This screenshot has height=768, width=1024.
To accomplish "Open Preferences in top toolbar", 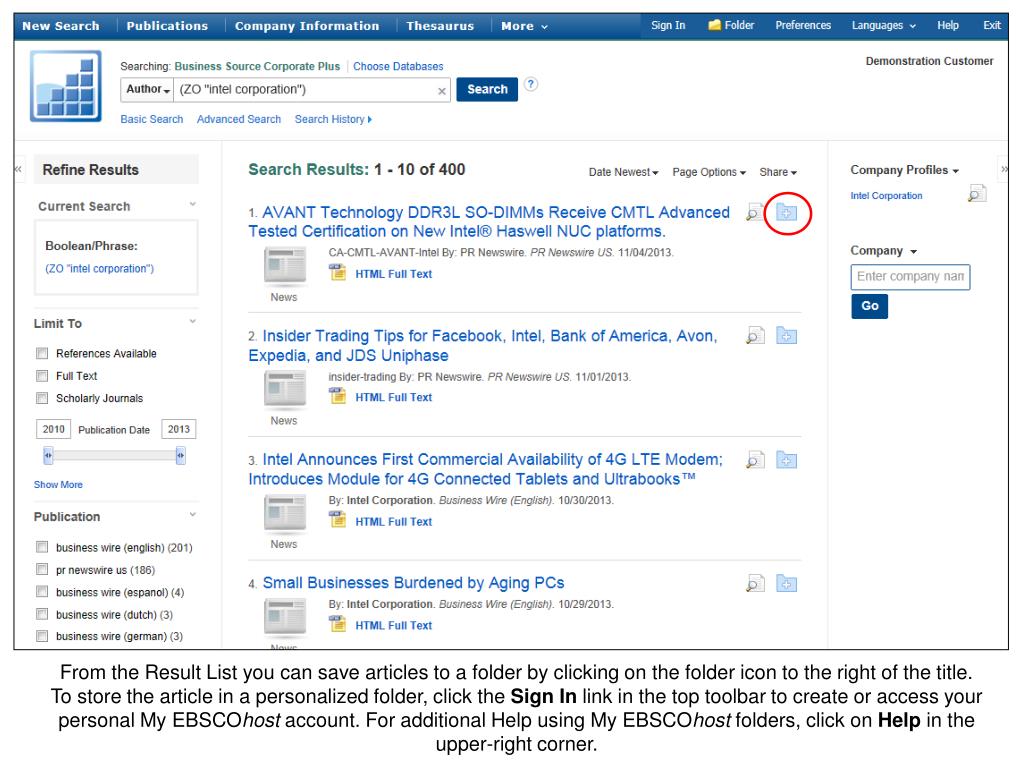I will pos(803,25).
